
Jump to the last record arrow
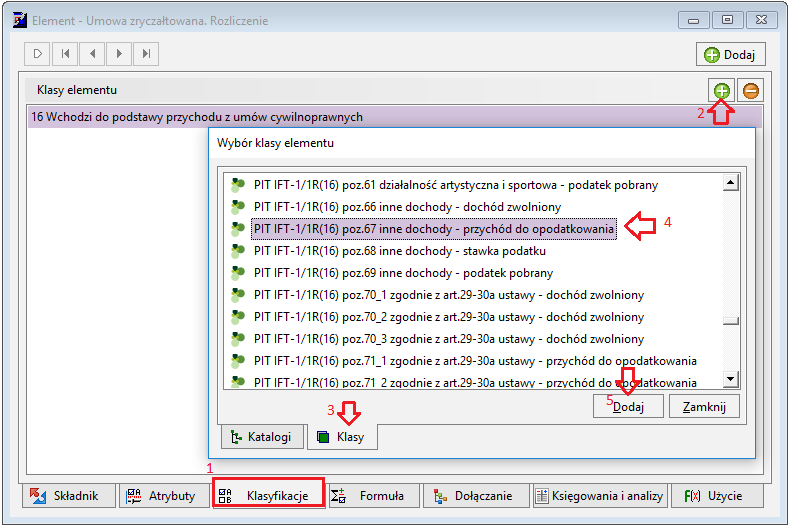[x=146, y=54]
